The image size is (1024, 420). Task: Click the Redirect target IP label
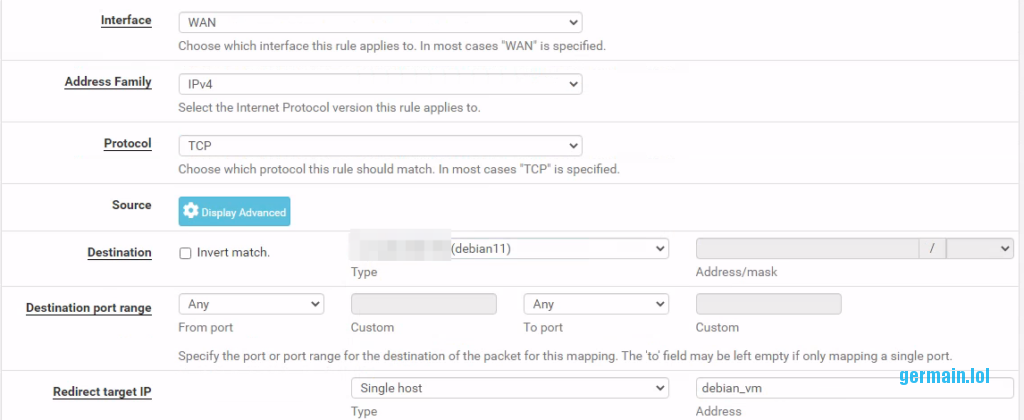click(x=102, y=392)
